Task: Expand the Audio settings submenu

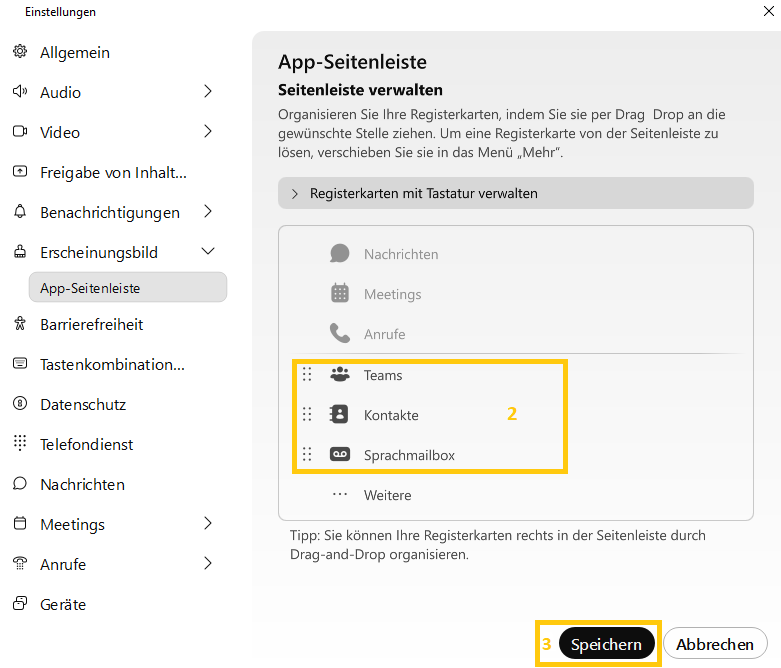Action: 208,92
